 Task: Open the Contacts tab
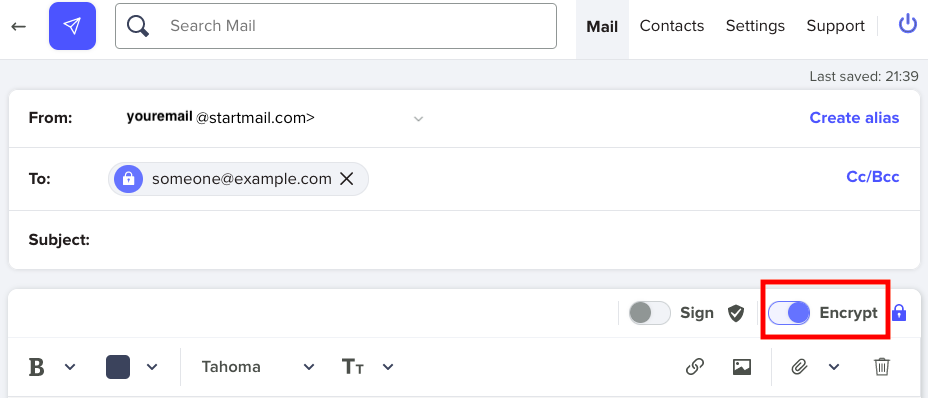(672, 26)
